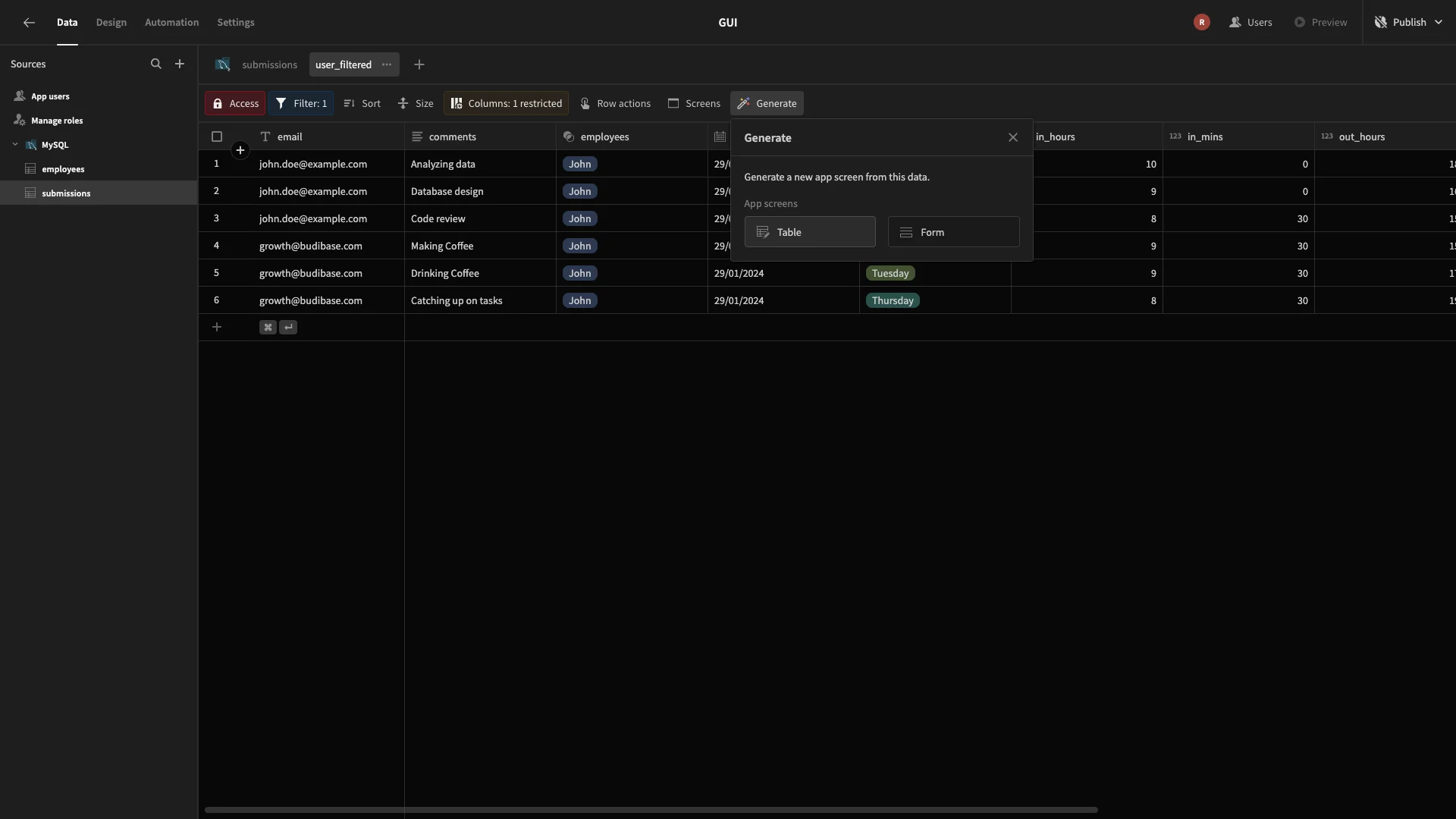Open the Screens panel
The height and width of the screenshot is (819, 1456).
click(694, 104)
